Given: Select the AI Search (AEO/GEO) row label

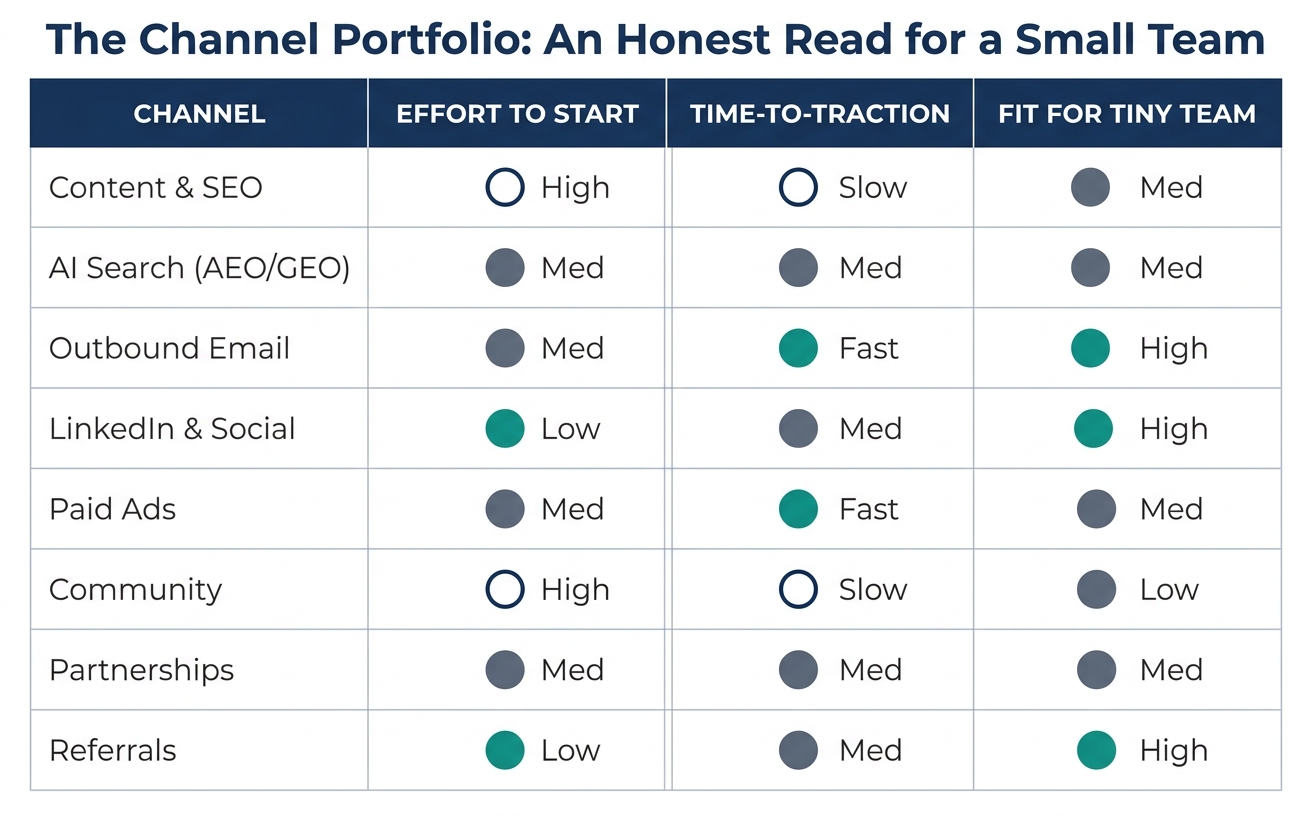Looking at the screenshot, I should point(199,268).
